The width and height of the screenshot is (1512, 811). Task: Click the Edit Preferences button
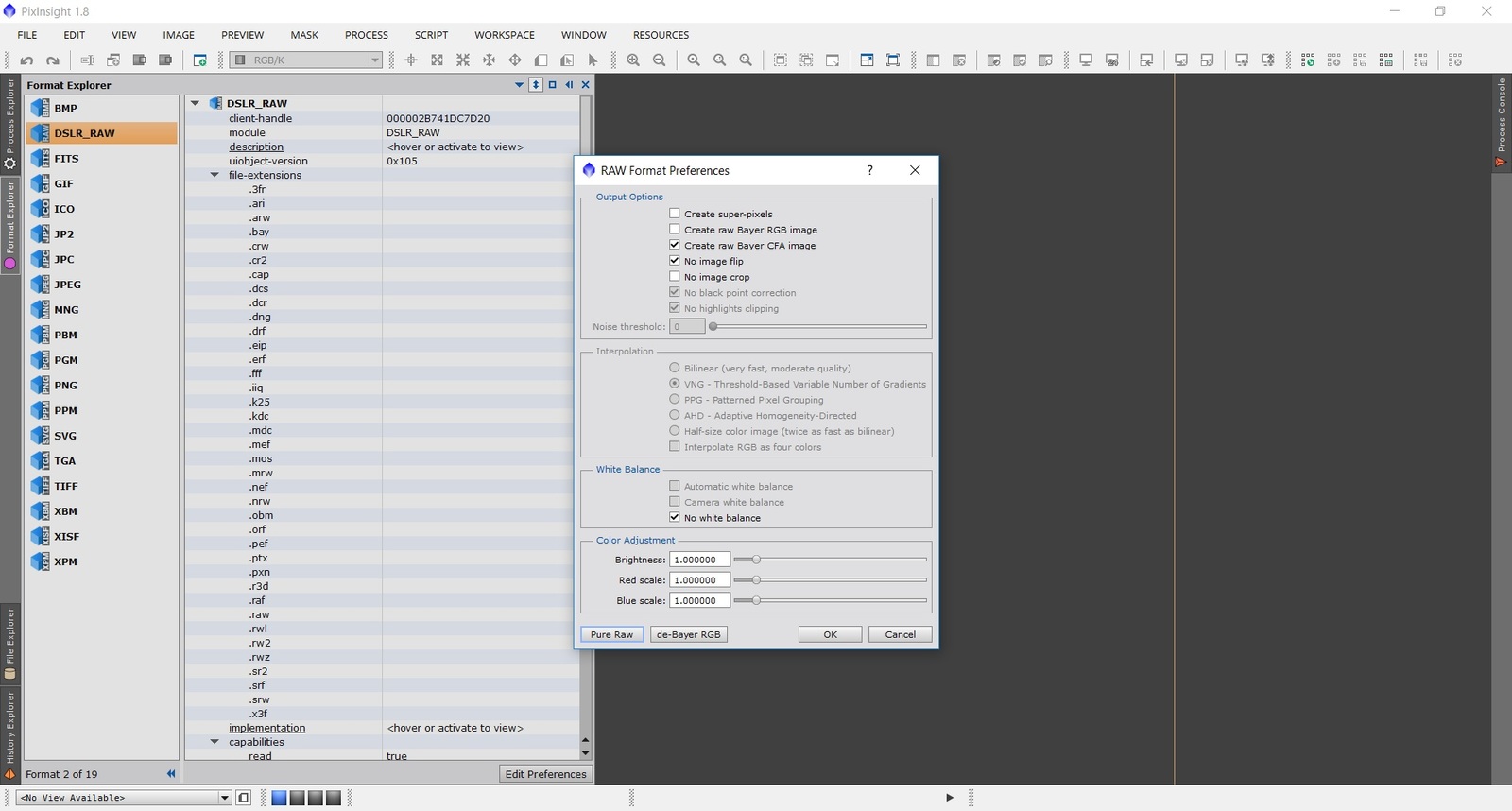click(546, 774)
